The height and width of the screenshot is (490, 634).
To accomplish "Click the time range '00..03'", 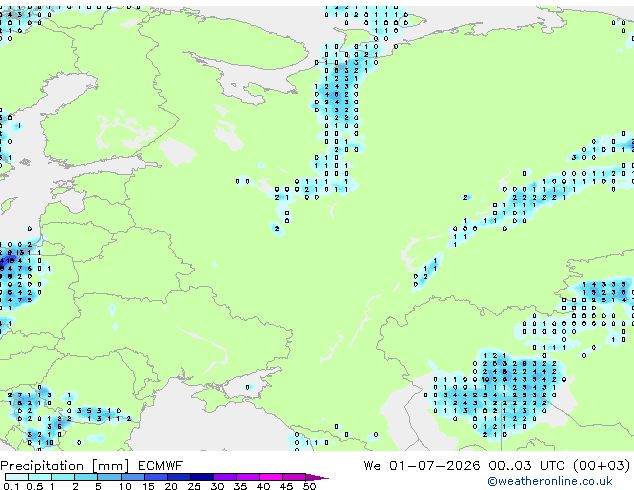I will [x=510, y=466].
